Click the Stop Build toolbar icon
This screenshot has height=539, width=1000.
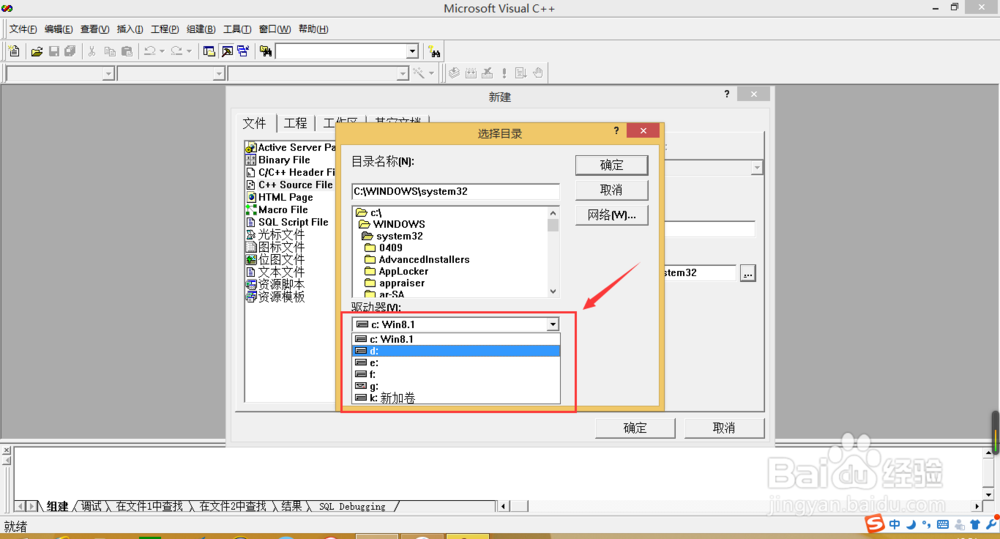pos(487,73)
